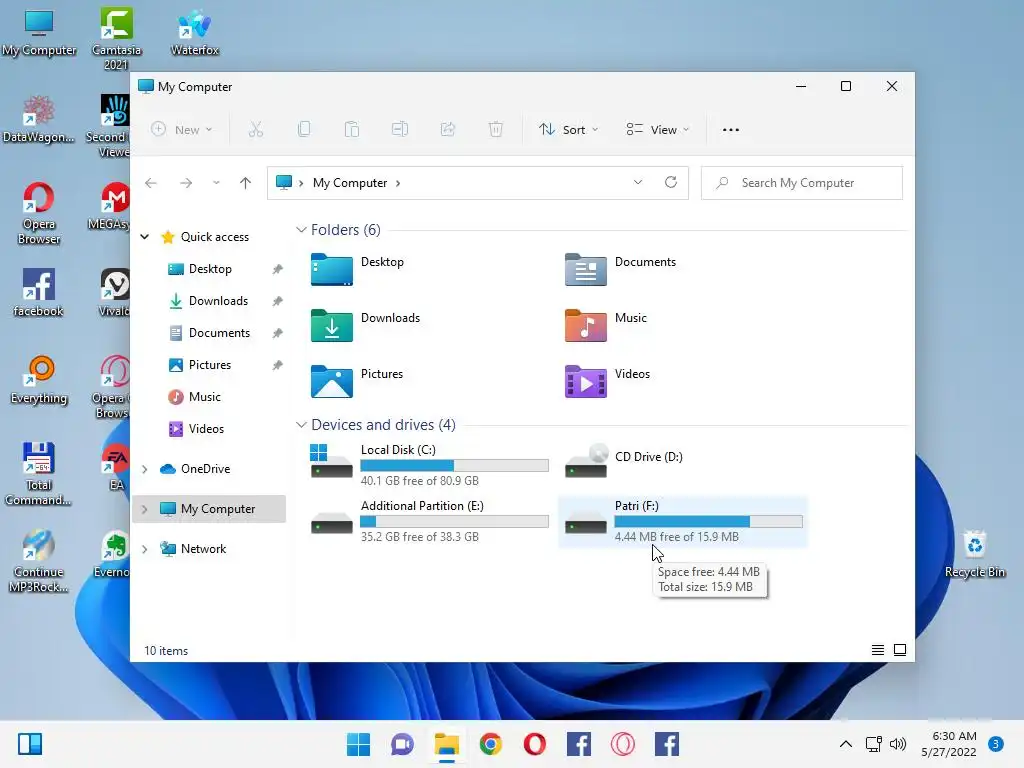Viewport: 1024px width, 768px height.
Task: Click the Share icon in toolbar
Action: coord(448,129)
